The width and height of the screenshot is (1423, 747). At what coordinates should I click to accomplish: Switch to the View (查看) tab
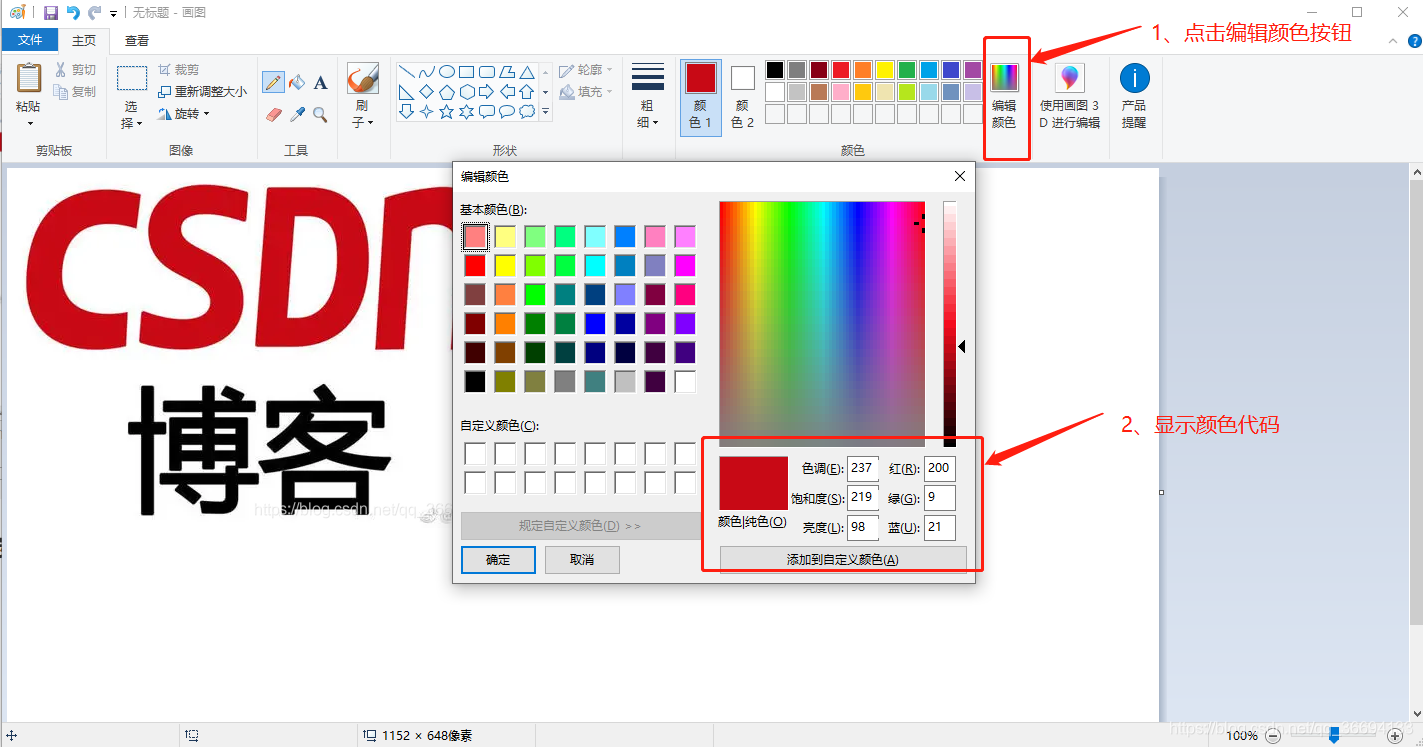(137, 40)
